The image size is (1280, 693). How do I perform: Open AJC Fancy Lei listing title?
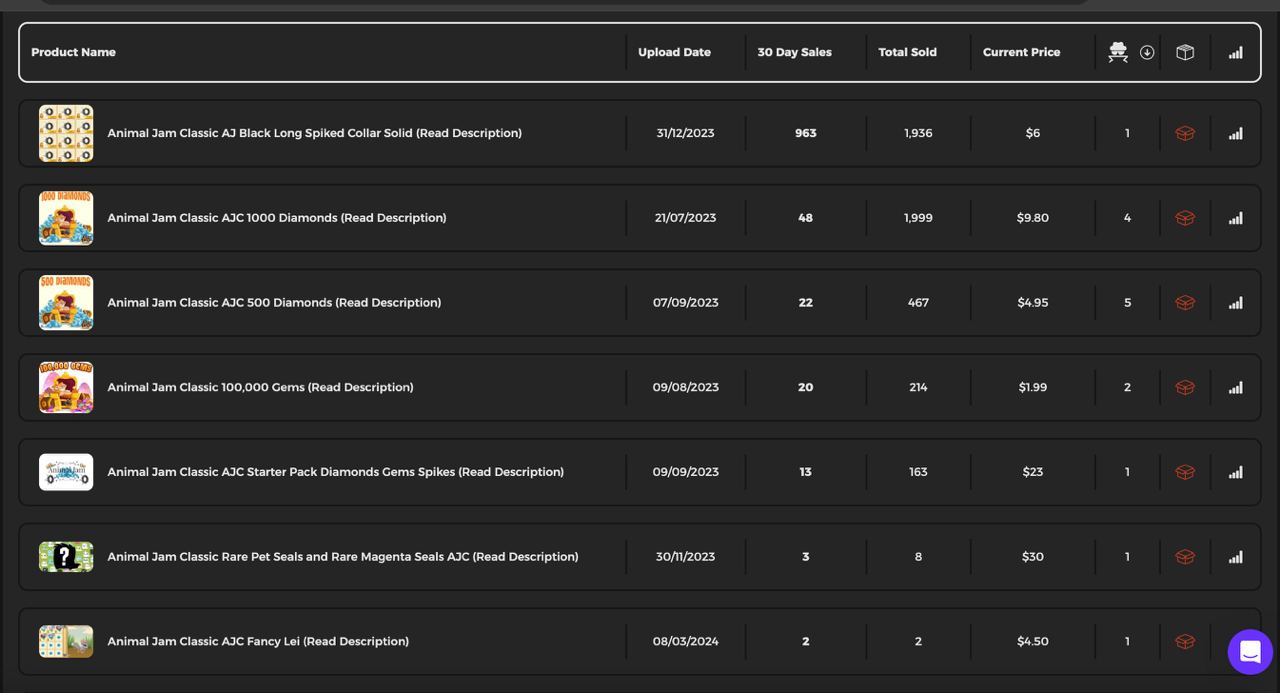coord(258,642)
